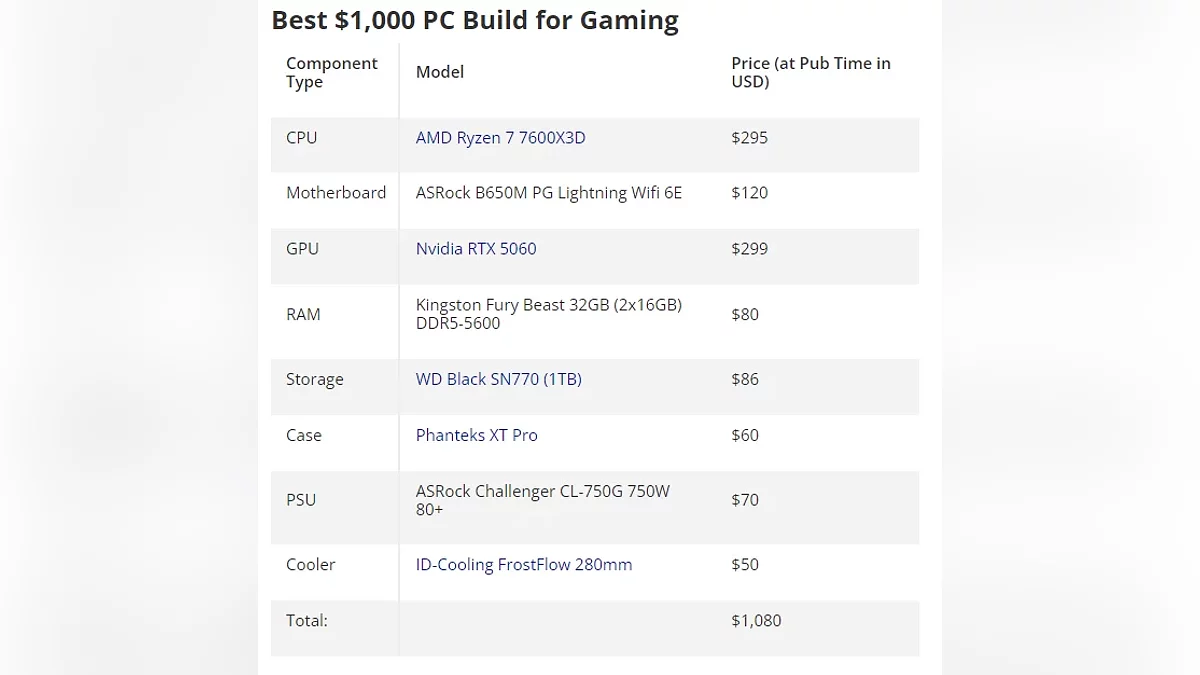Screen dimensions: 1200x675
Task: Click the Cooler row label
Action: click(x=310, y=565)
